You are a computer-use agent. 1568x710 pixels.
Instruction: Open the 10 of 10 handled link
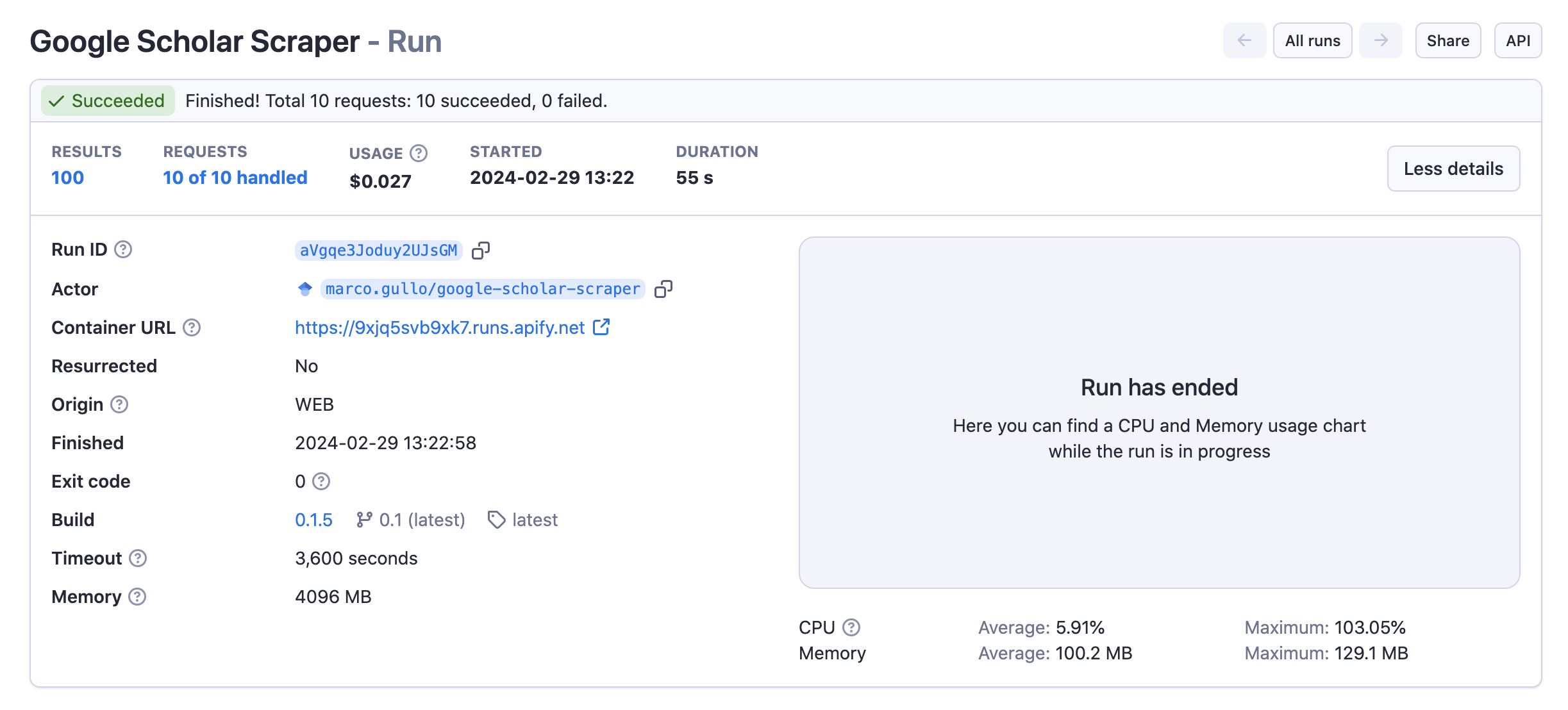[235, 177]
